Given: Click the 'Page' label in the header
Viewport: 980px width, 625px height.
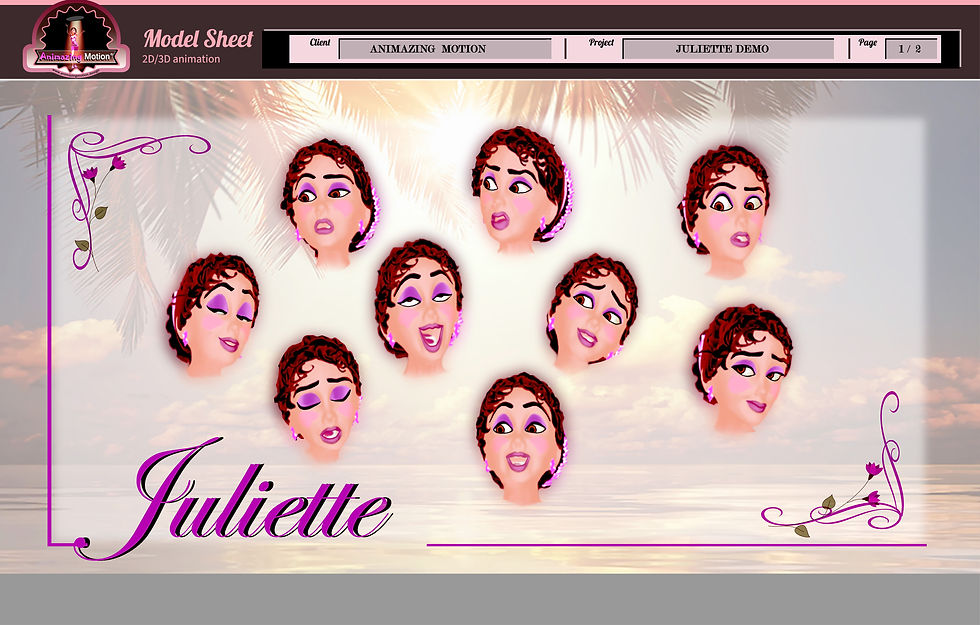Looking at the screenshot, I should 868,42.
